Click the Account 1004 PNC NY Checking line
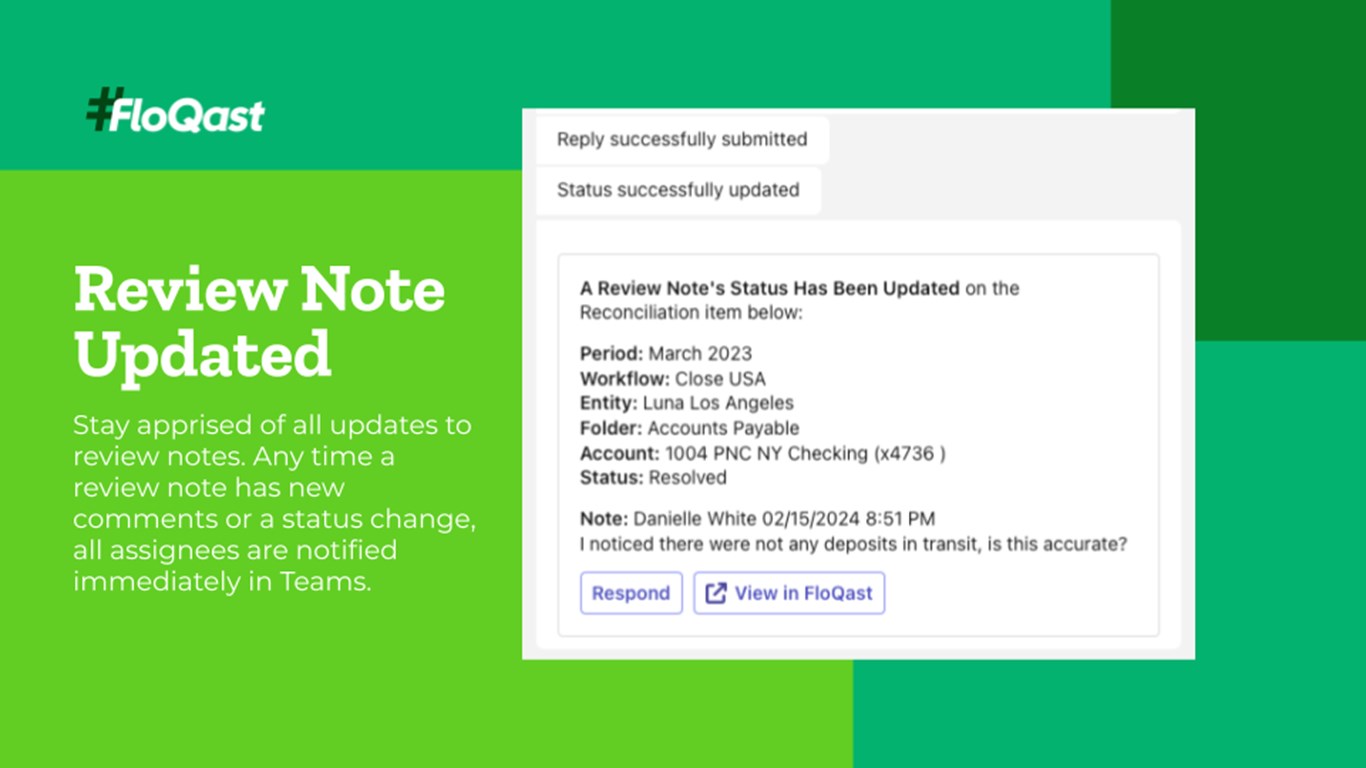Screen dimensions: 1366x768 tap(762, 453)
